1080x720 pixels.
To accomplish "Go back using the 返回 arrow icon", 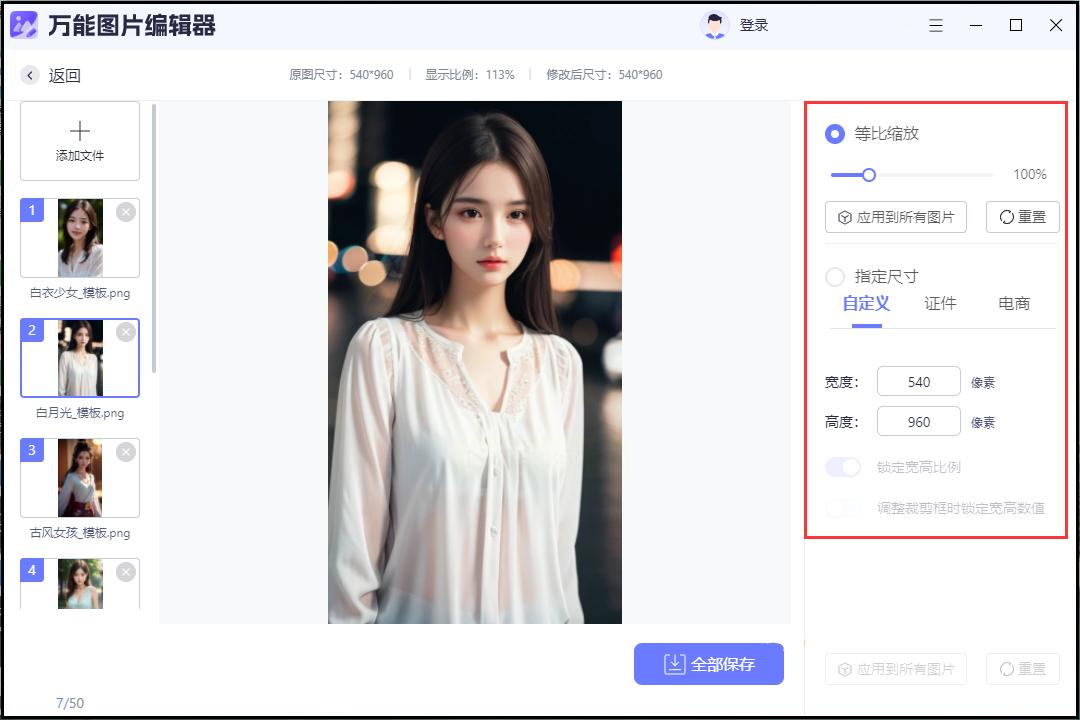I will 30,74.
